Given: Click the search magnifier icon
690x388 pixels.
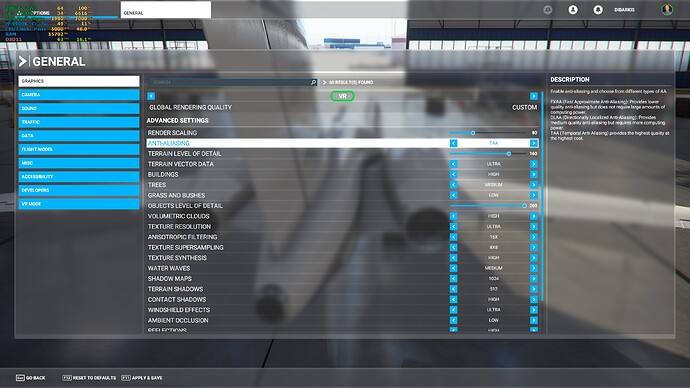Looking at the screenshot, I should [313, 82].
